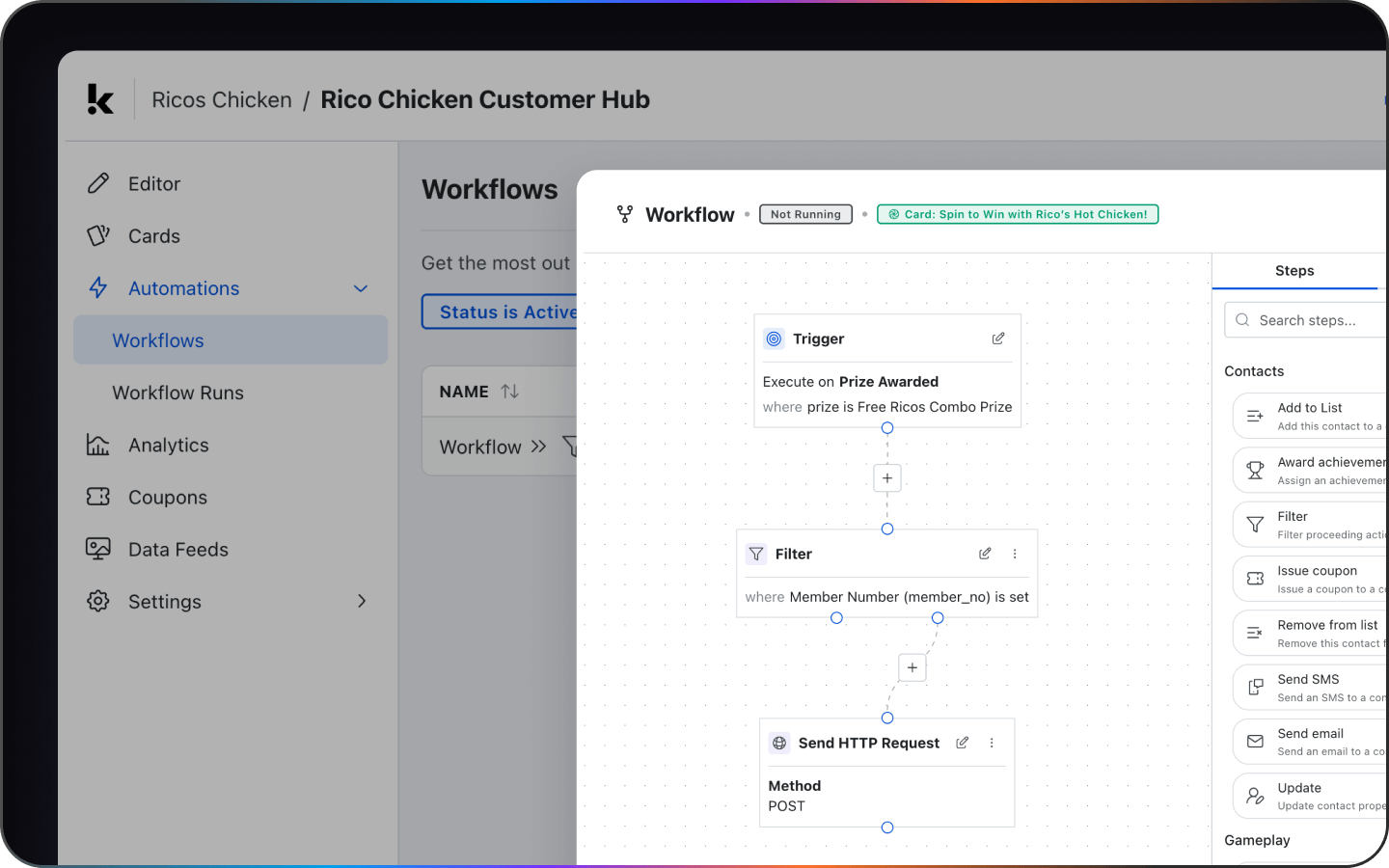Viewport: 1389px width, 868px height.
Task: Click the Cards icon in sidebar
Action: [98, 235]
